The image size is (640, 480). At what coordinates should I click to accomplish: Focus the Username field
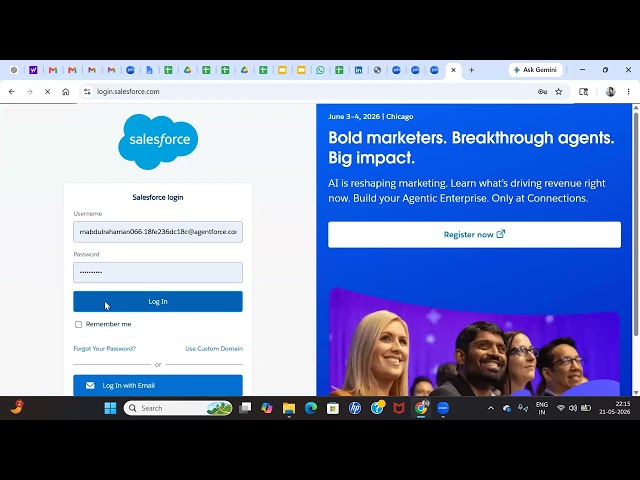(158, 232)
